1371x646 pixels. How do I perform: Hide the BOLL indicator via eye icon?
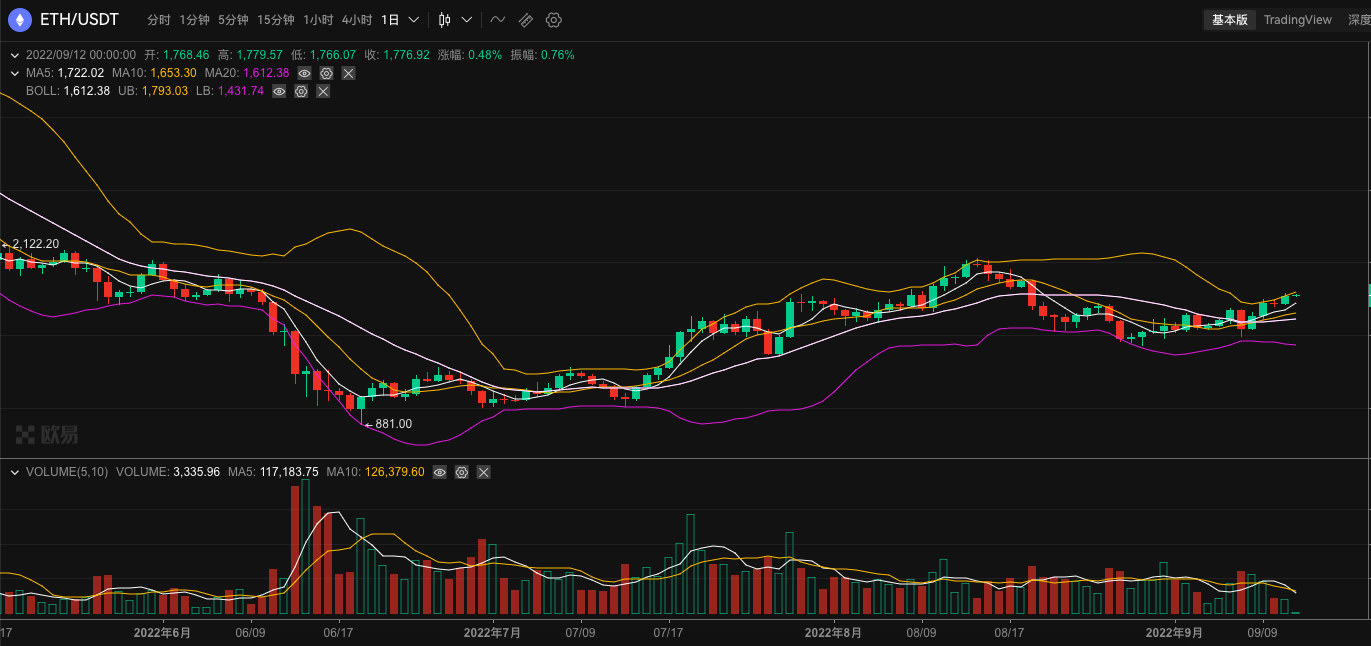(x=279, y=91)
